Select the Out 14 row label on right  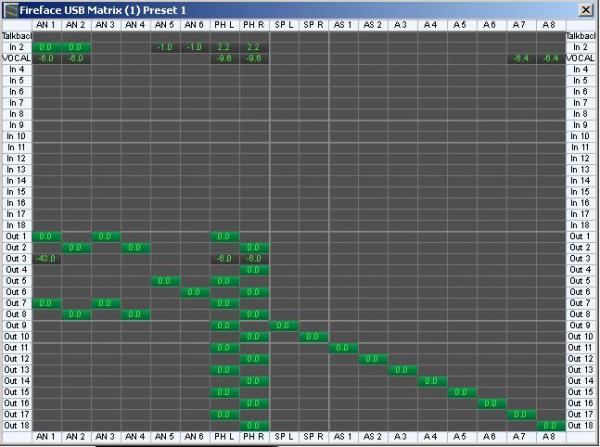tap(581, 381)
